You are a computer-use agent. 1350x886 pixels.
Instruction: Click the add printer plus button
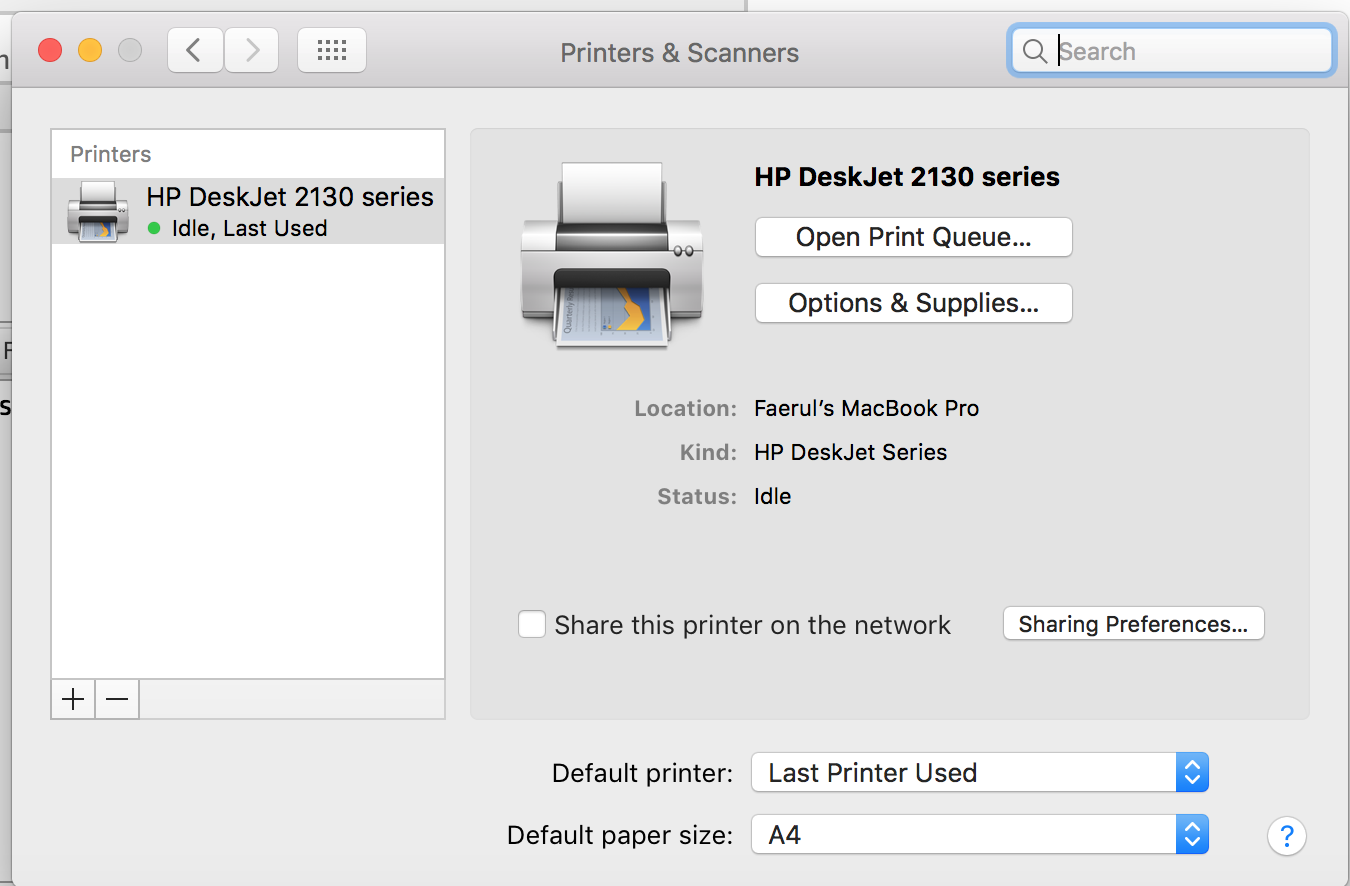point(73,700)
